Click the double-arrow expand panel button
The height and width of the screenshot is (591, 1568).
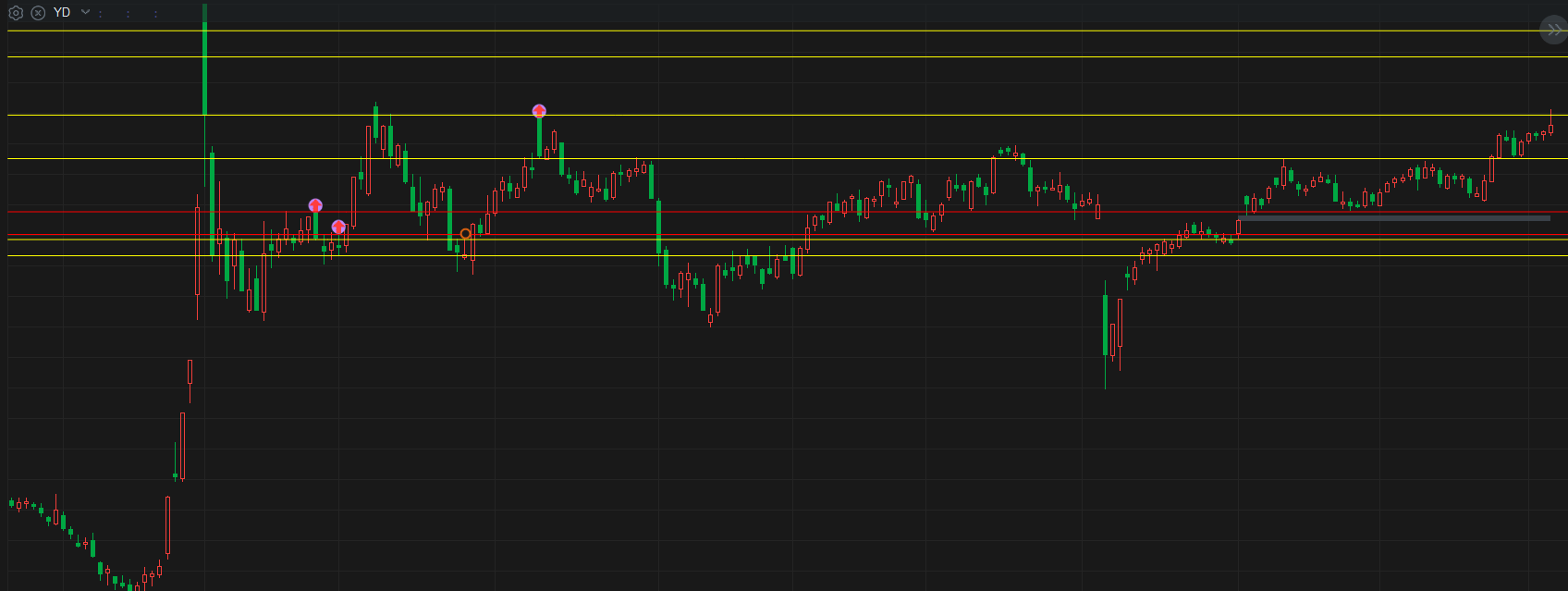click(x=1553, y=31)
